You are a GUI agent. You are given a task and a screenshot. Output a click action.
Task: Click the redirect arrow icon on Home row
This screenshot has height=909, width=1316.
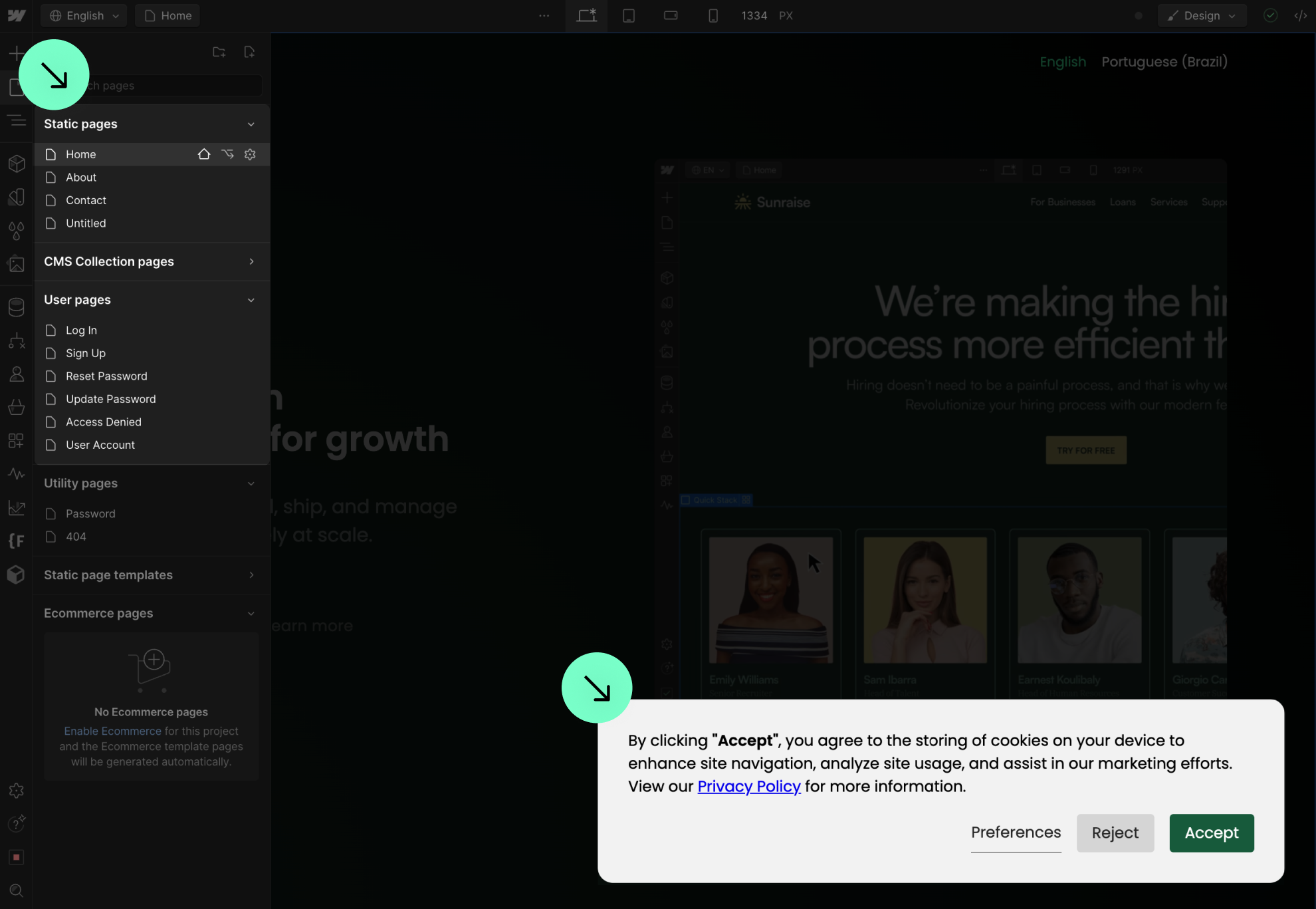(227, 154)
